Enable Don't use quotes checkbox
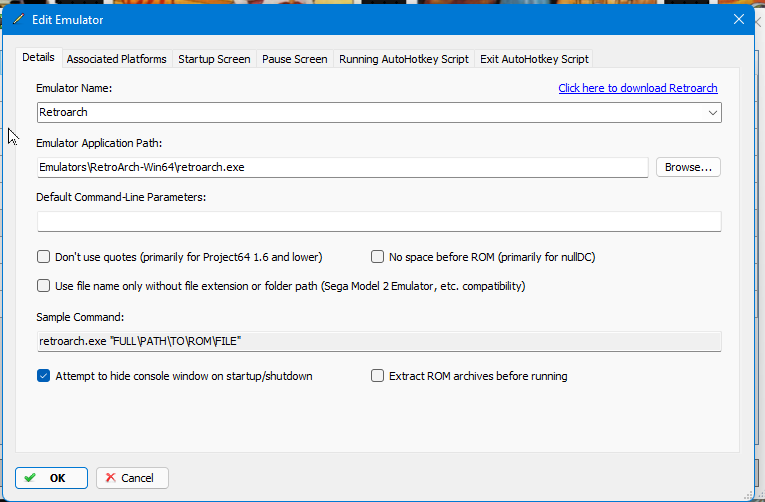This screenshot has height=502, width=765. [43, 257]
